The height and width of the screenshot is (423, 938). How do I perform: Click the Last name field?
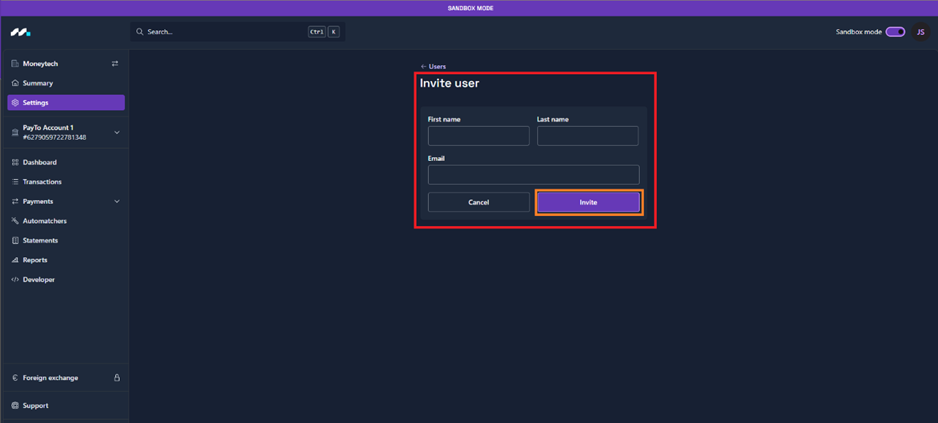pos(587,136)
